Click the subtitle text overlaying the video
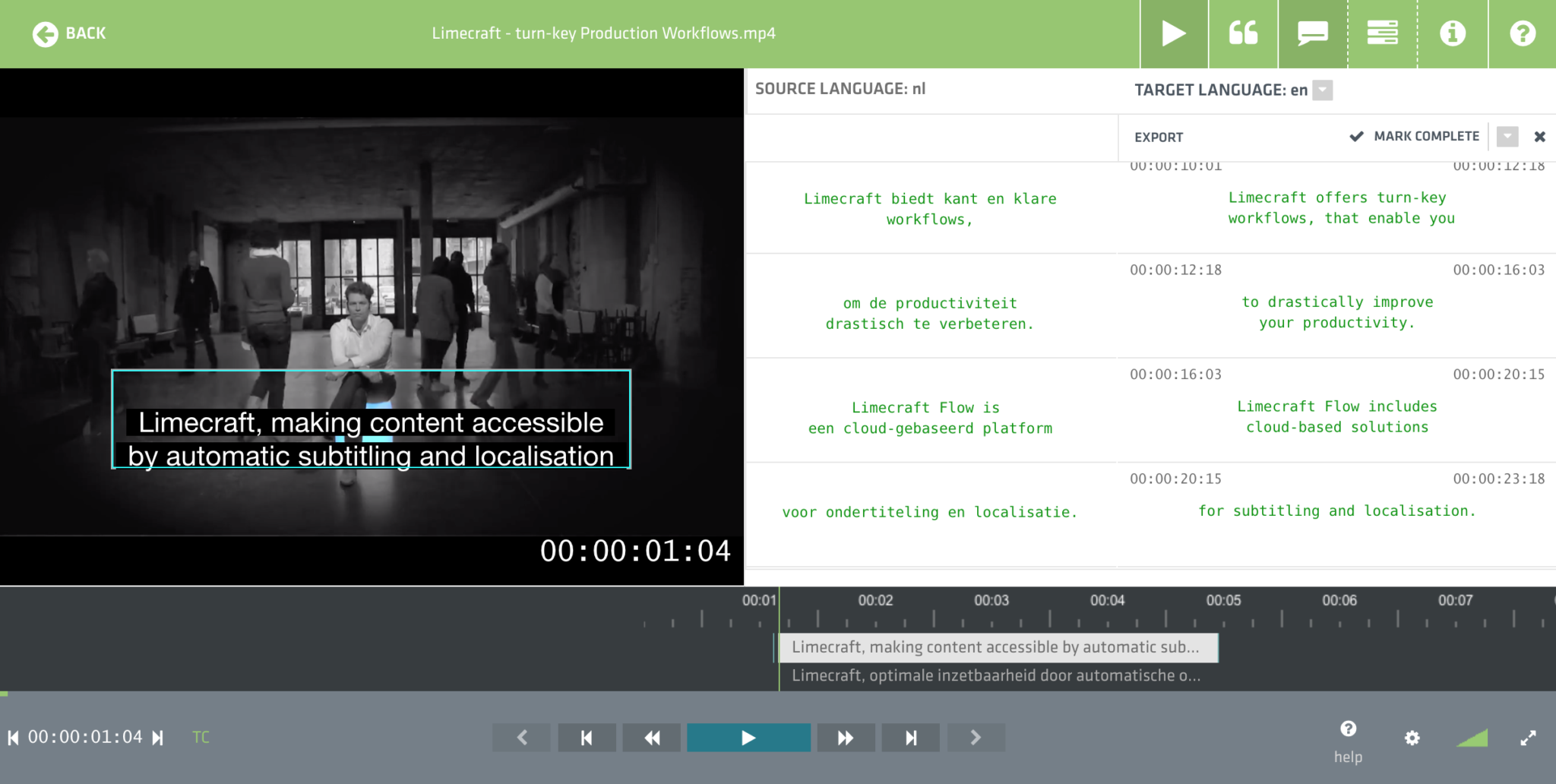Screen dimensions: 1556x784 click(372, 439)
